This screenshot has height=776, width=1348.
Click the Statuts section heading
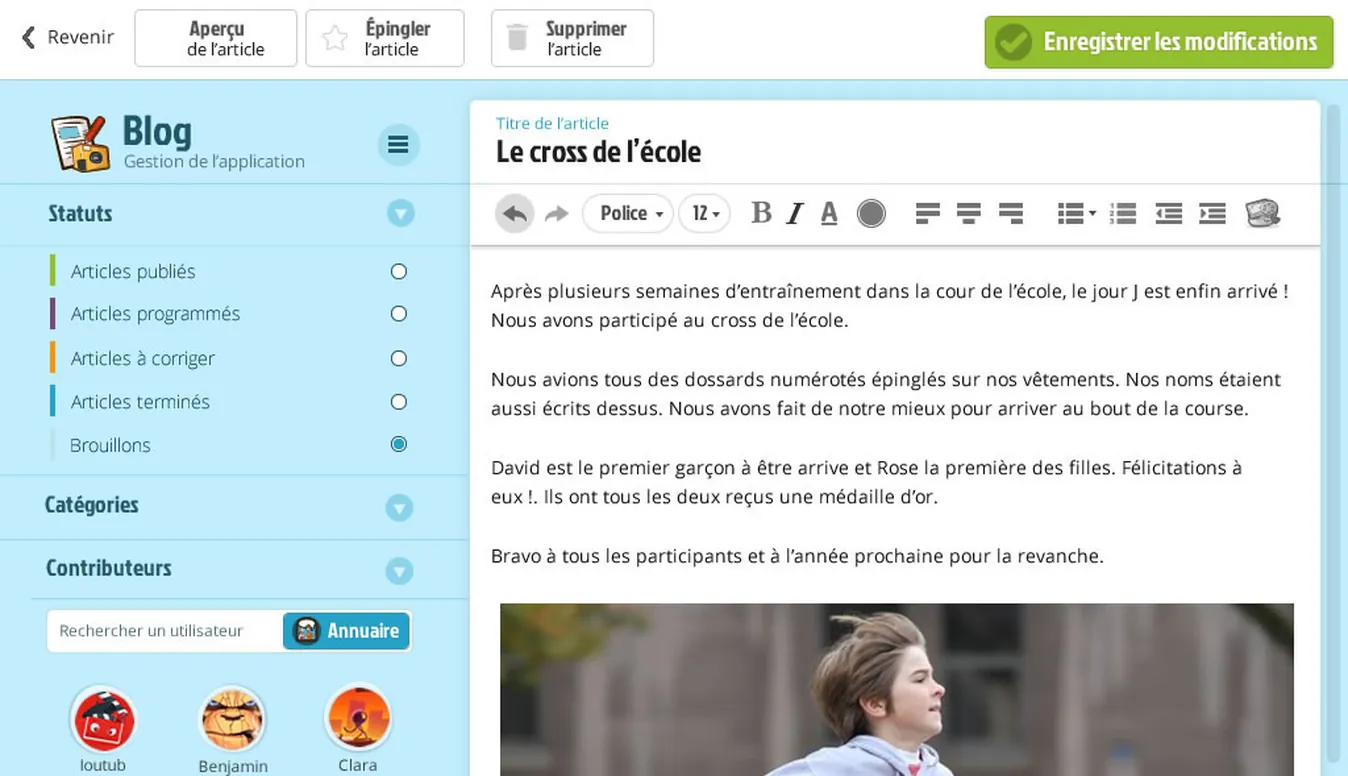[80, 213]
